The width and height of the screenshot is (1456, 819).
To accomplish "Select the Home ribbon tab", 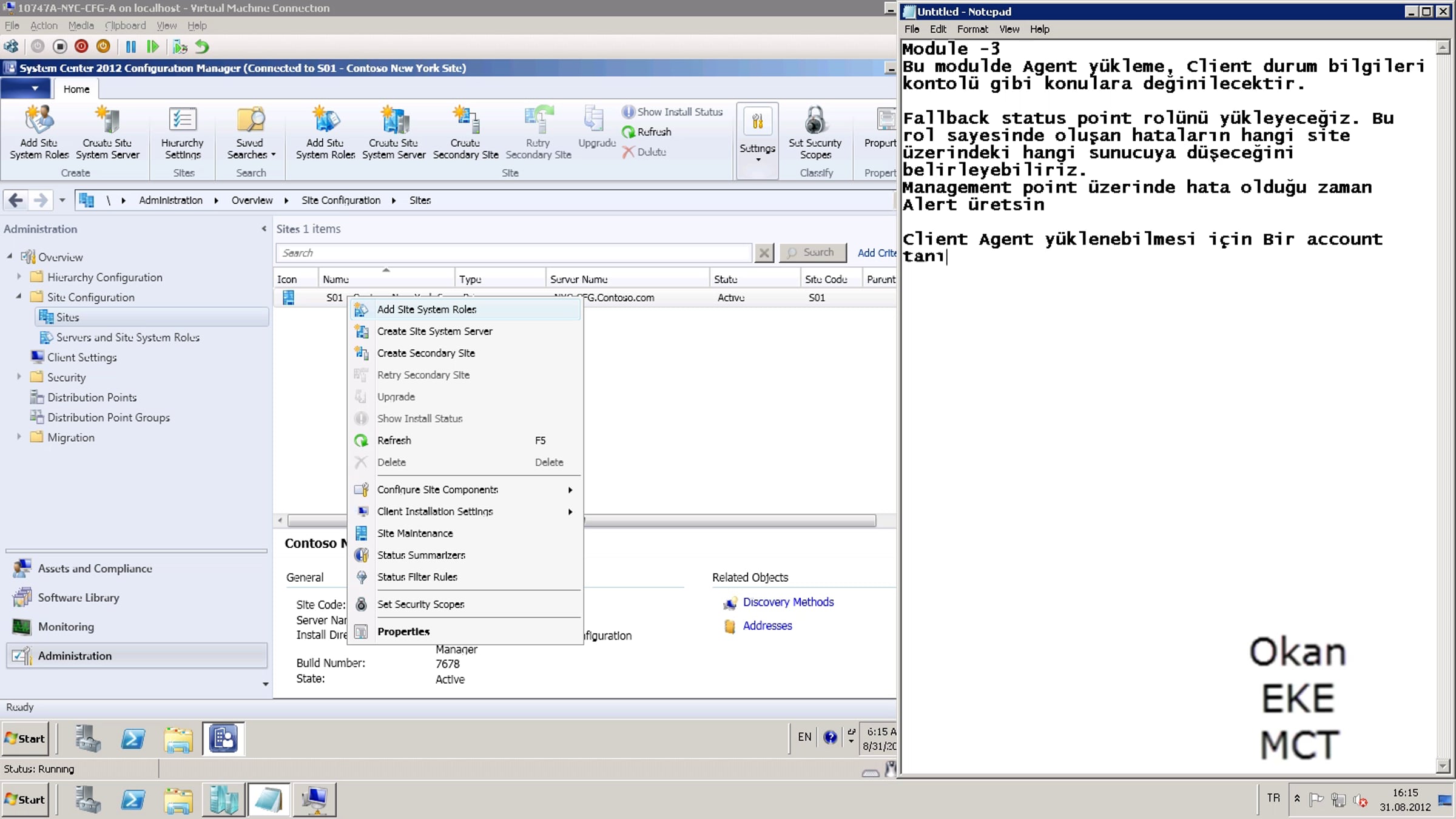I will pos(76,89).
